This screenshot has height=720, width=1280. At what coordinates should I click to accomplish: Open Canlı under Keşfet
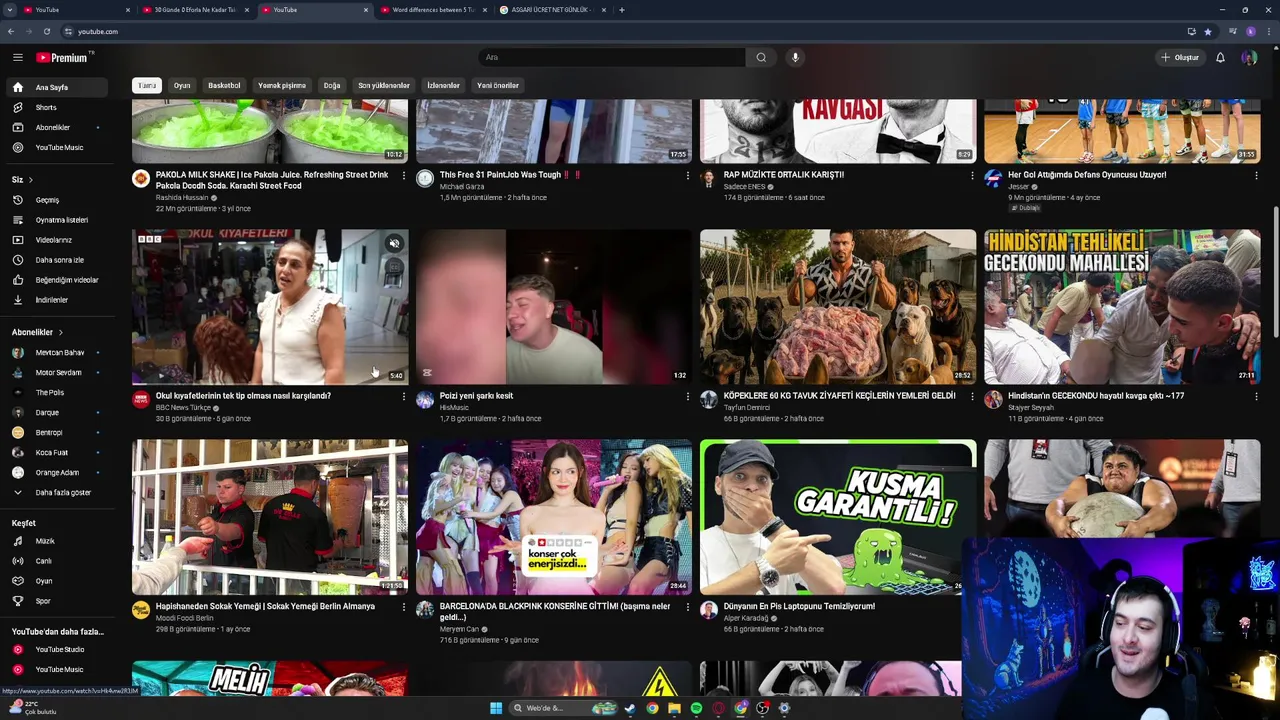[x=56, y=561]
